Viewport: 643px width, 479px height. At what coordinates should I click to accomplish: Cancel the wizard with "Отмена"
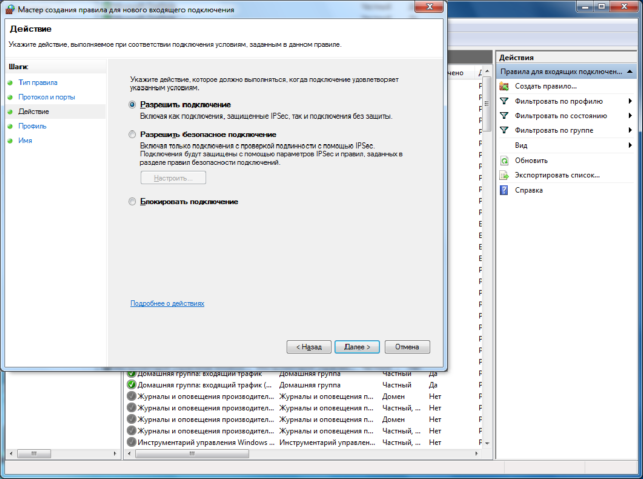[407, 347]
